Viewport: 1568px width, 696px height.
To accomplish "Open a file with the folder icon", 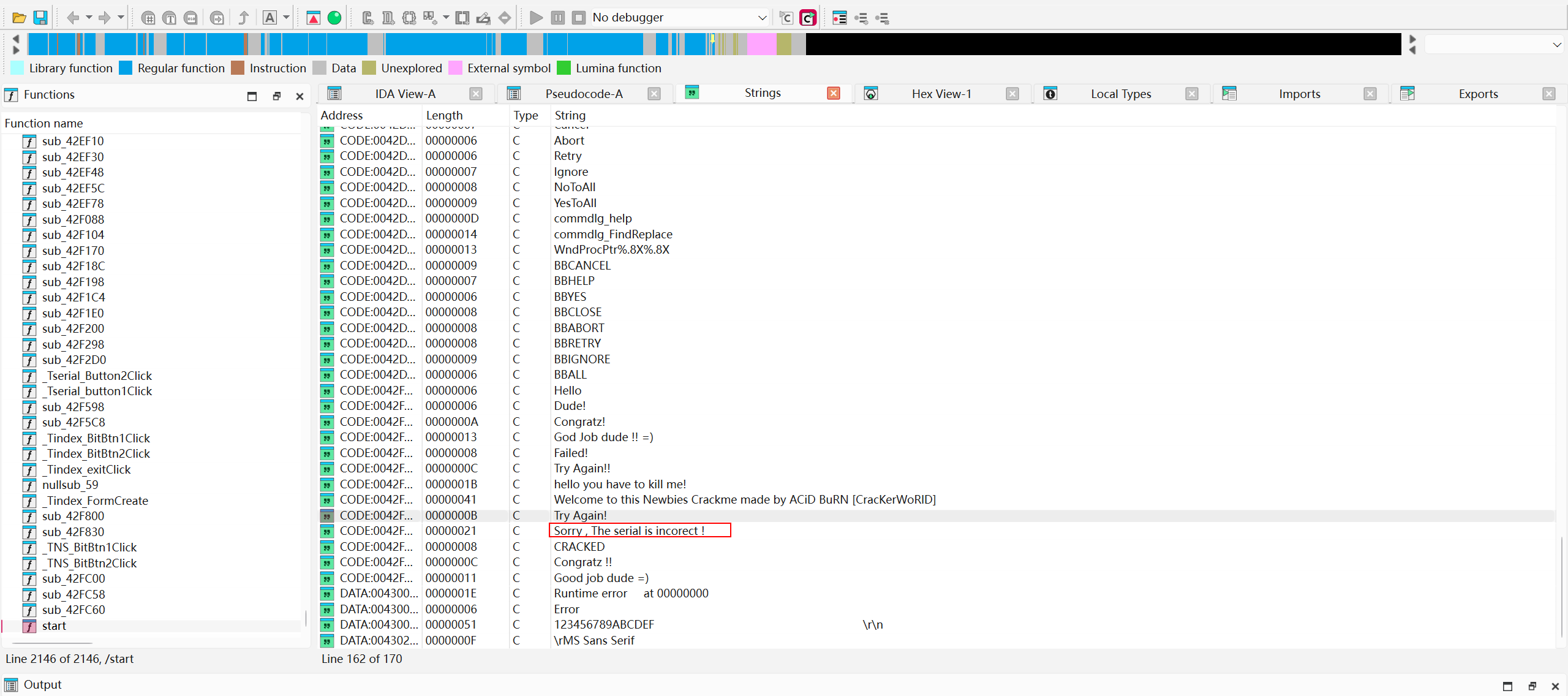I will click(19, 18).
